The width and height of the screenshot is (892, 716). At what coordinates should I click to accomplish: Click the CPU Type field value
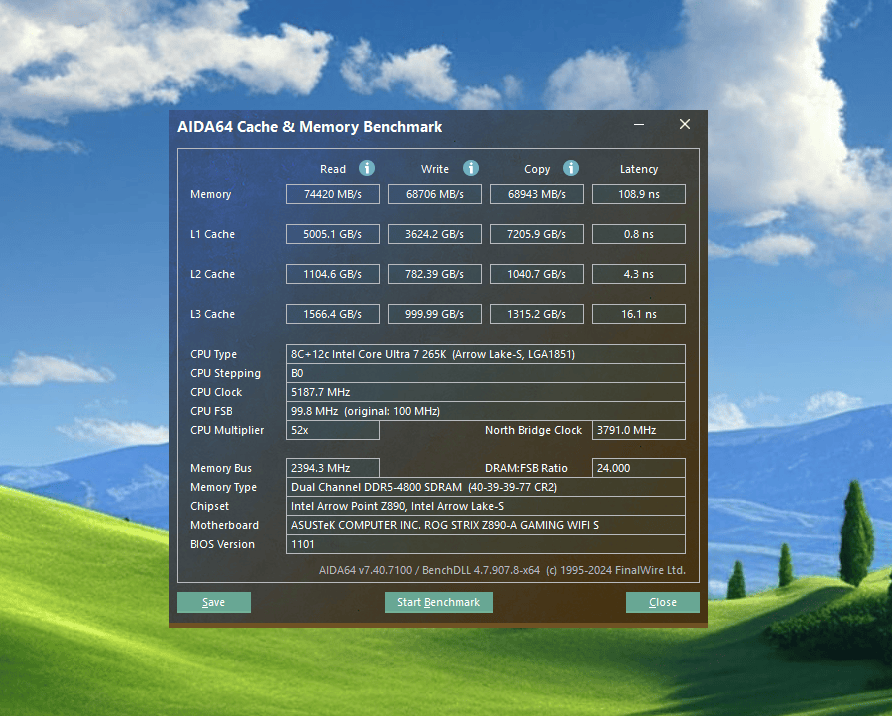[486, 354]
